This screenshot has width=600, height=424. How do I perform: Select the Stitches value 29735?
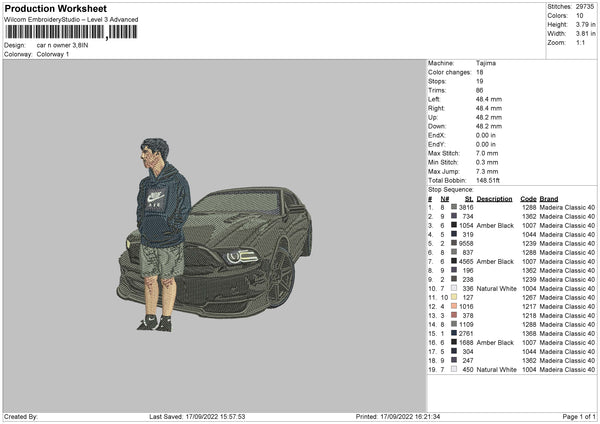(x=585, y=7)
